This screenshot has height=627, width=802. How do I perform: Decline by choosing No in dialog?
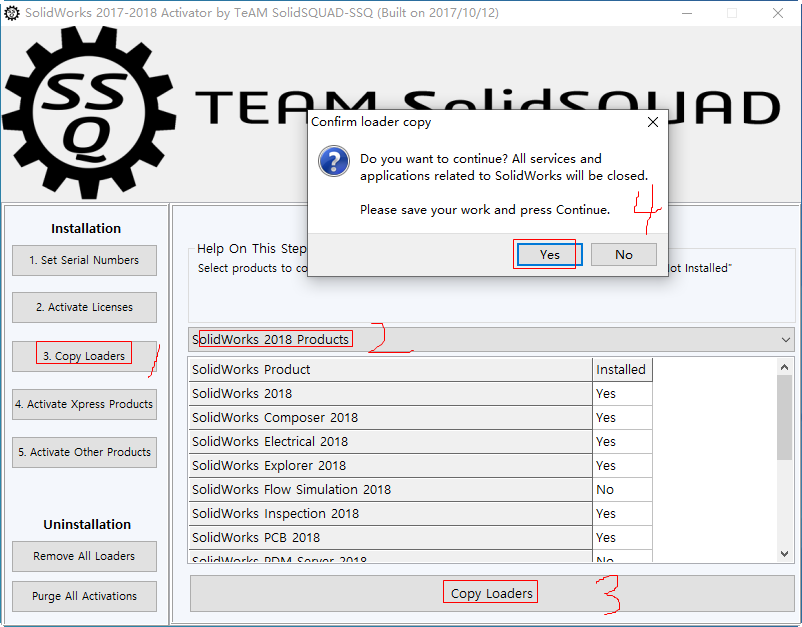point(624,255)
